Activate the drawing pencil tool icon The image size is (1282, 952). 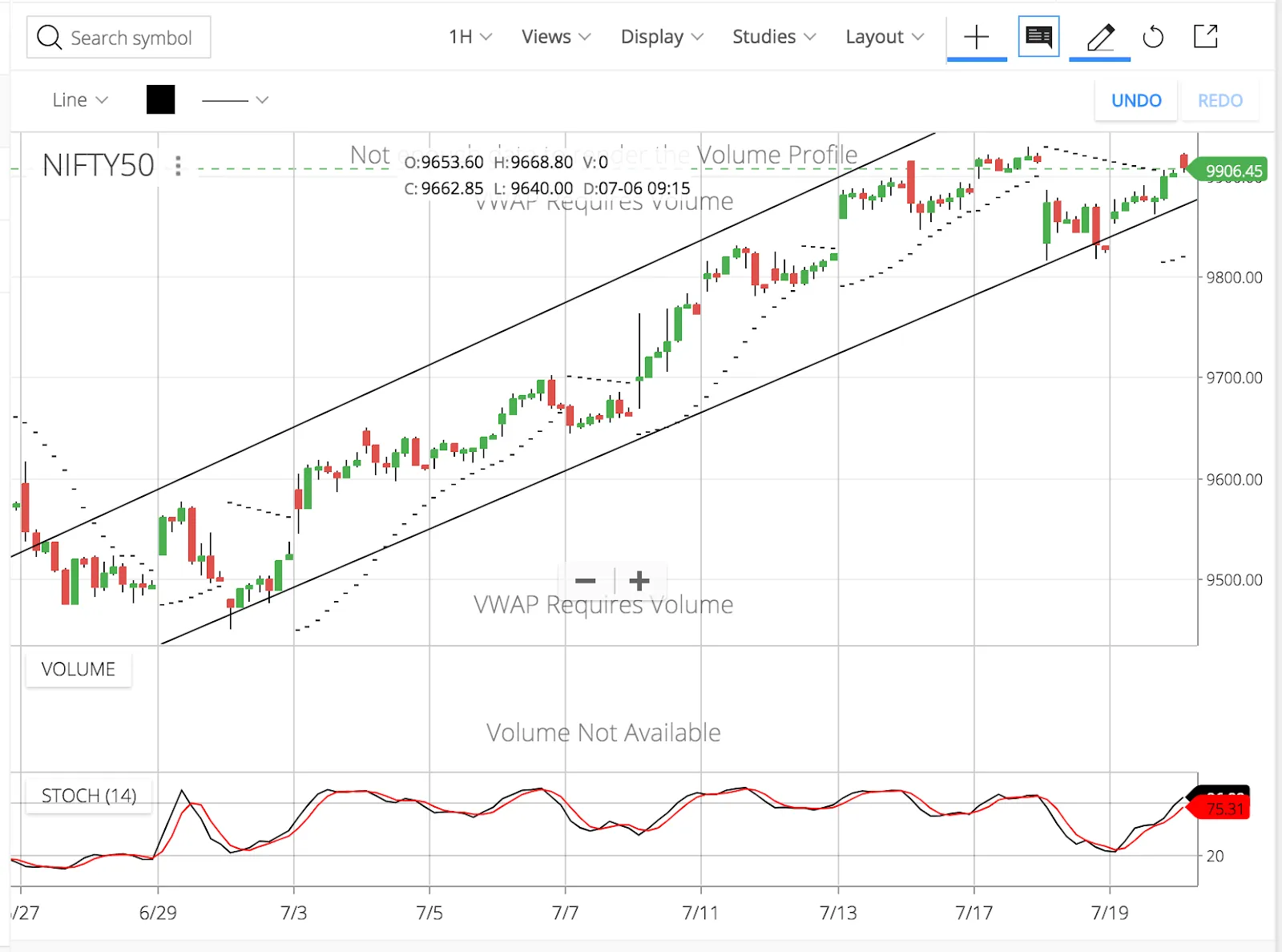tap(1099, 36)
